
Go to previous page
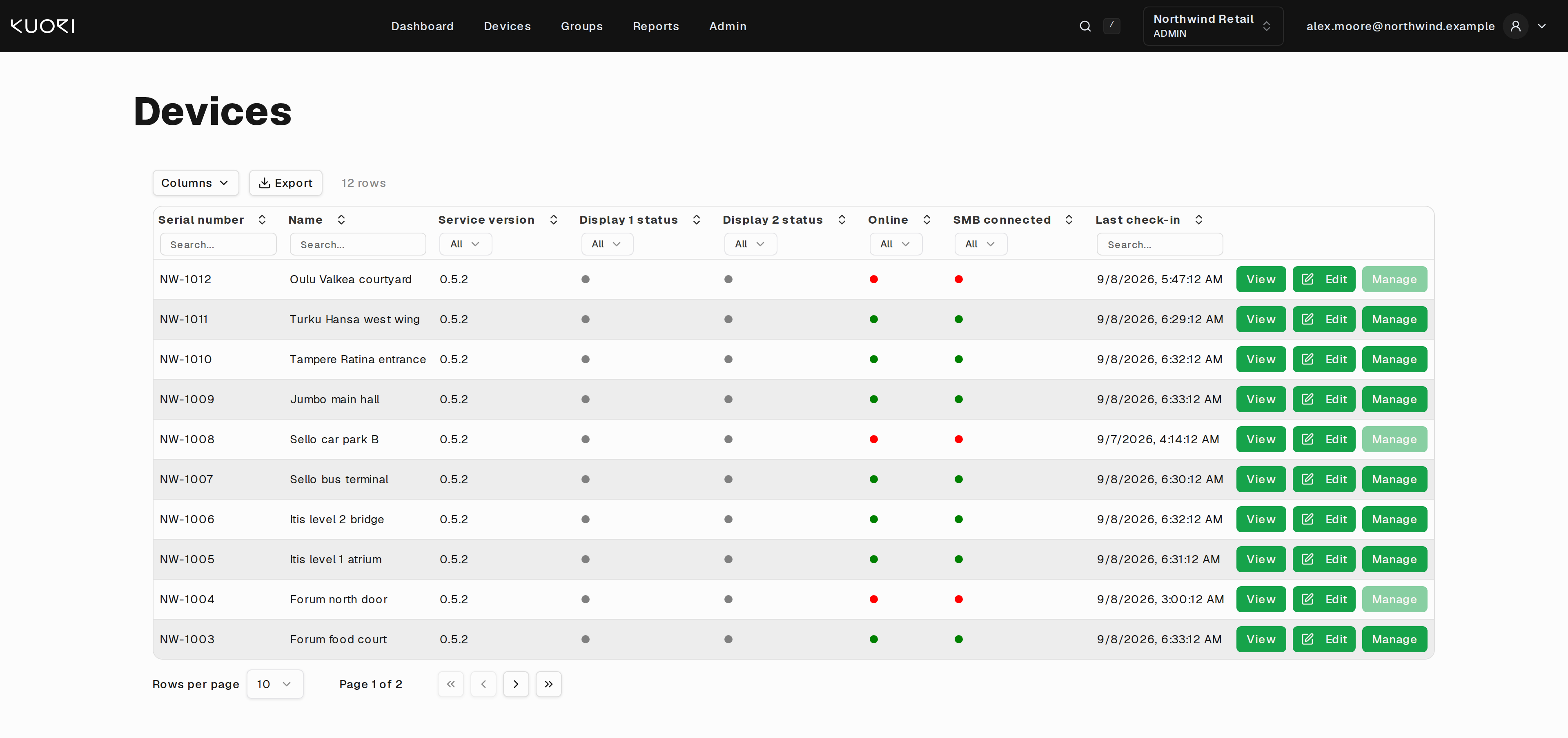483,684
